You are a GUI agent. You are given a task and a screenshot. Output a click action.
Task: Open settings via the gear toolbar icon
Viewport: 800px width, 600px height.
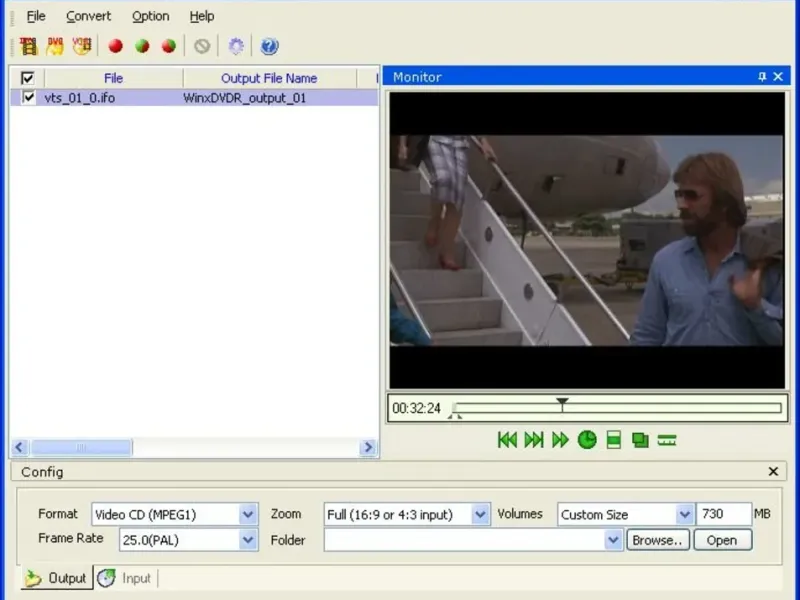pyautogui.click(x=236, y=46)
